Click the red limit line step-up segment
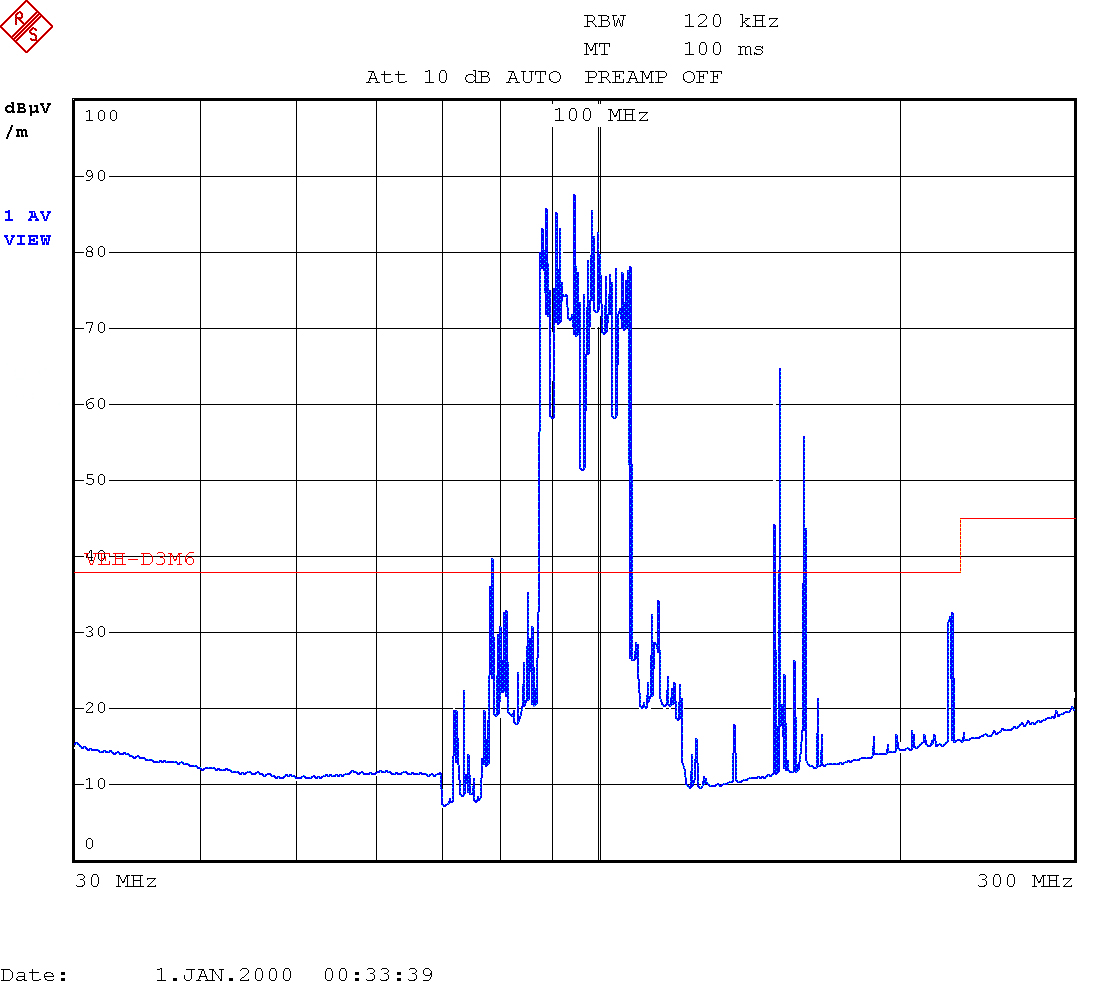1120x986 pixels. [x=961, y=545]
